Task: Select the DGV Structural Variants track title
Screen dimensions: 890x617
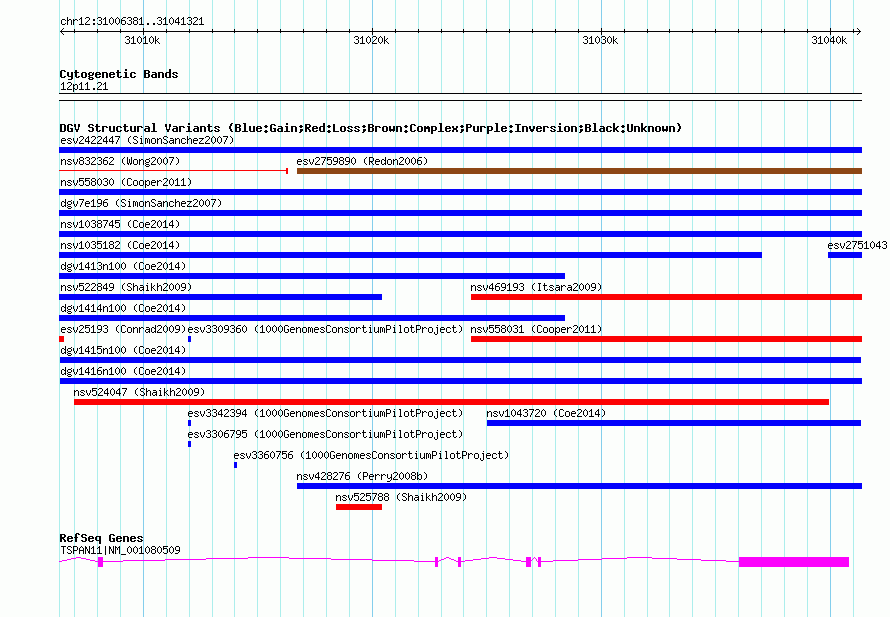Action: [x=371, y=128]
